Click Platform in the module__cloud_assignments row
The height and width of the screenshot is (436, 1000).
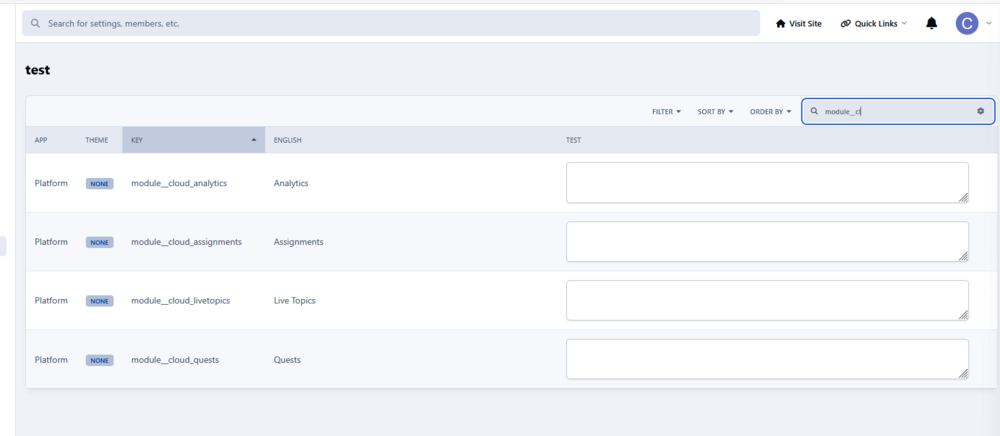51,242
